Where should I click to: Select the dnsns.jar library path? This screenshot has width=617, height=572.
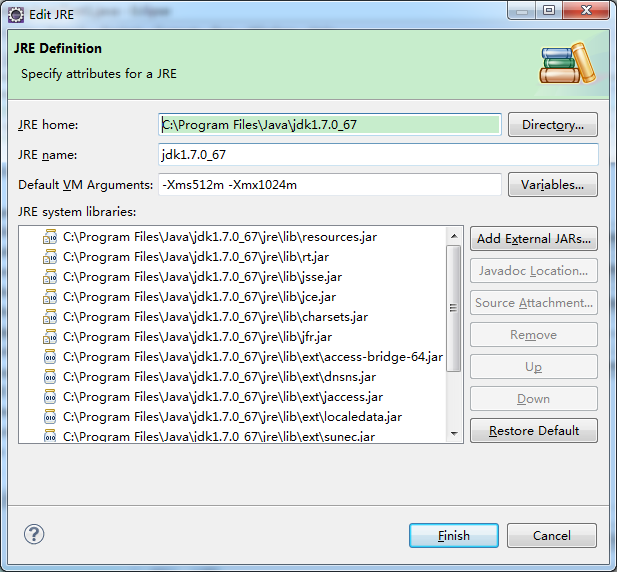(219, 377)
